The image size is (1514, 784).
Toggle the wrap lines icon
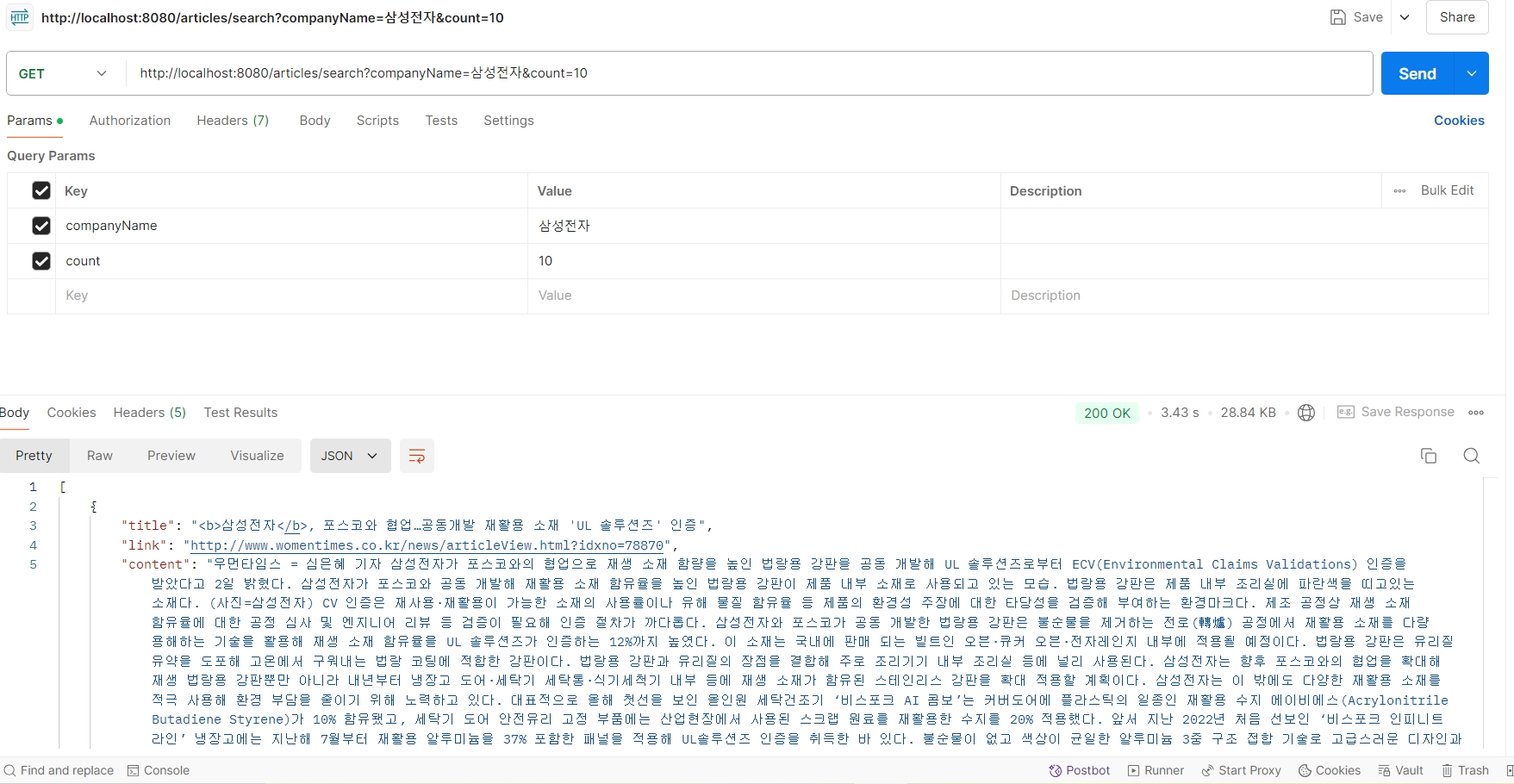(x=417, y=456)
